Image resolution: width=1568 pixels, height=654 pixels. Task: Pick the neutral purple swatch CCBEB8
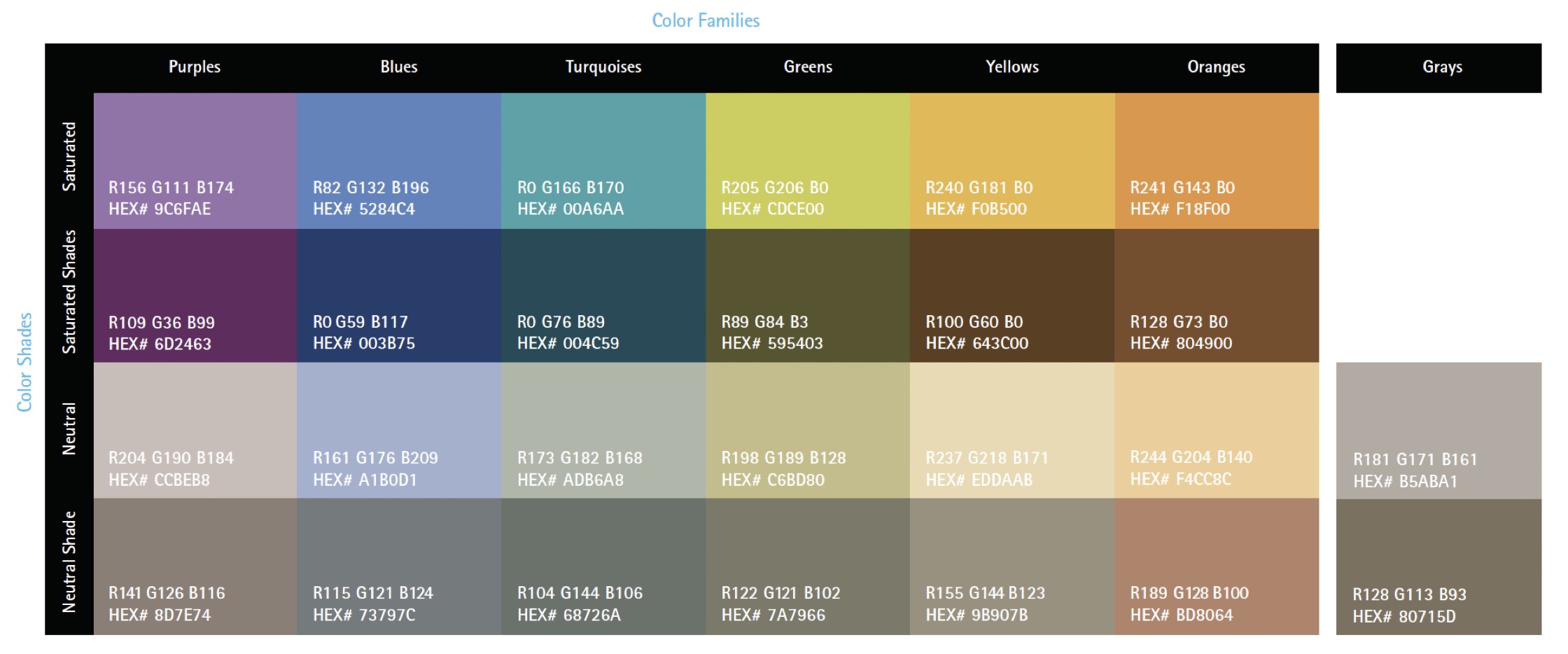tap(195, 429)
